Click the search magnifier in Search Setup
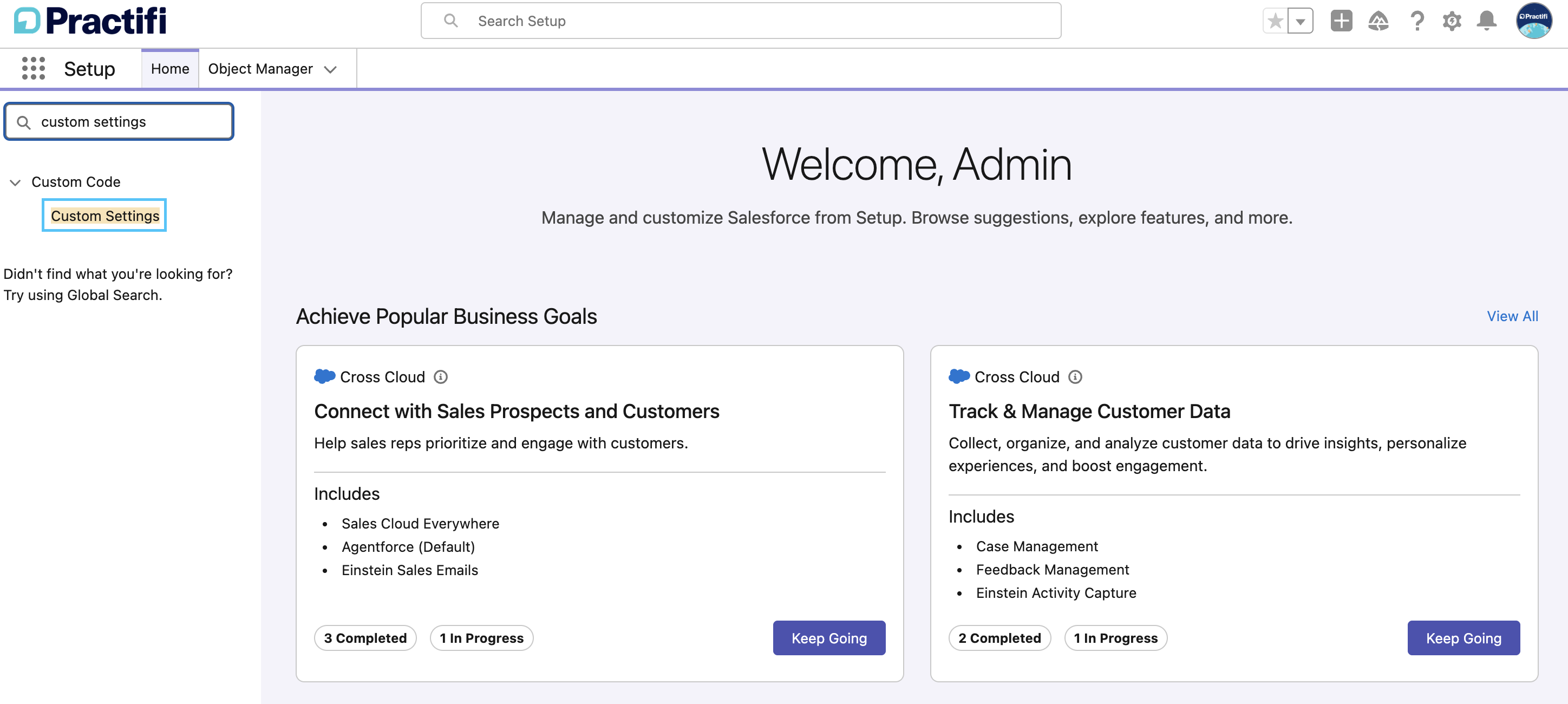The width and height of the screenshot is (1568, 704). (x=450, y=21)
